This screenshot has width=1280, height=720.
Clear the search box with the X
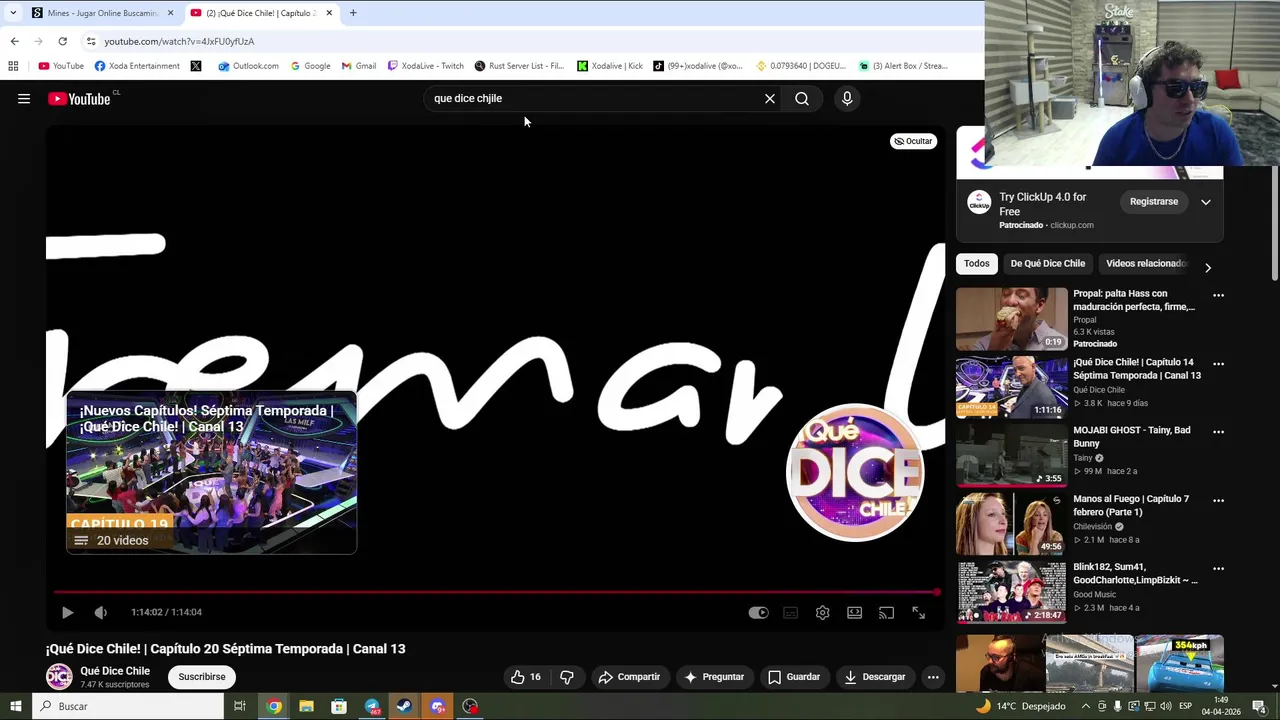pos(770,98)
